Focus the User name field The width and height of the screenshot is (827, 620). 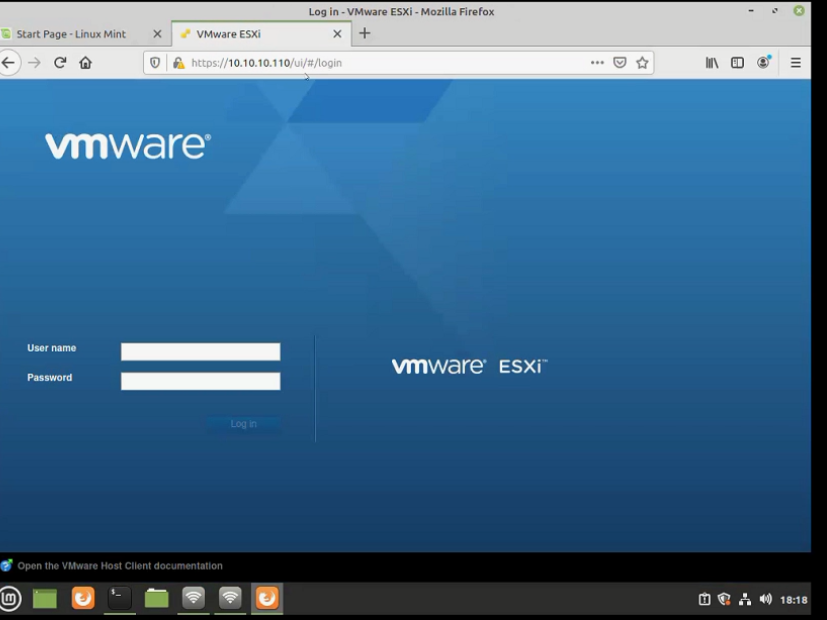point(200,352)
